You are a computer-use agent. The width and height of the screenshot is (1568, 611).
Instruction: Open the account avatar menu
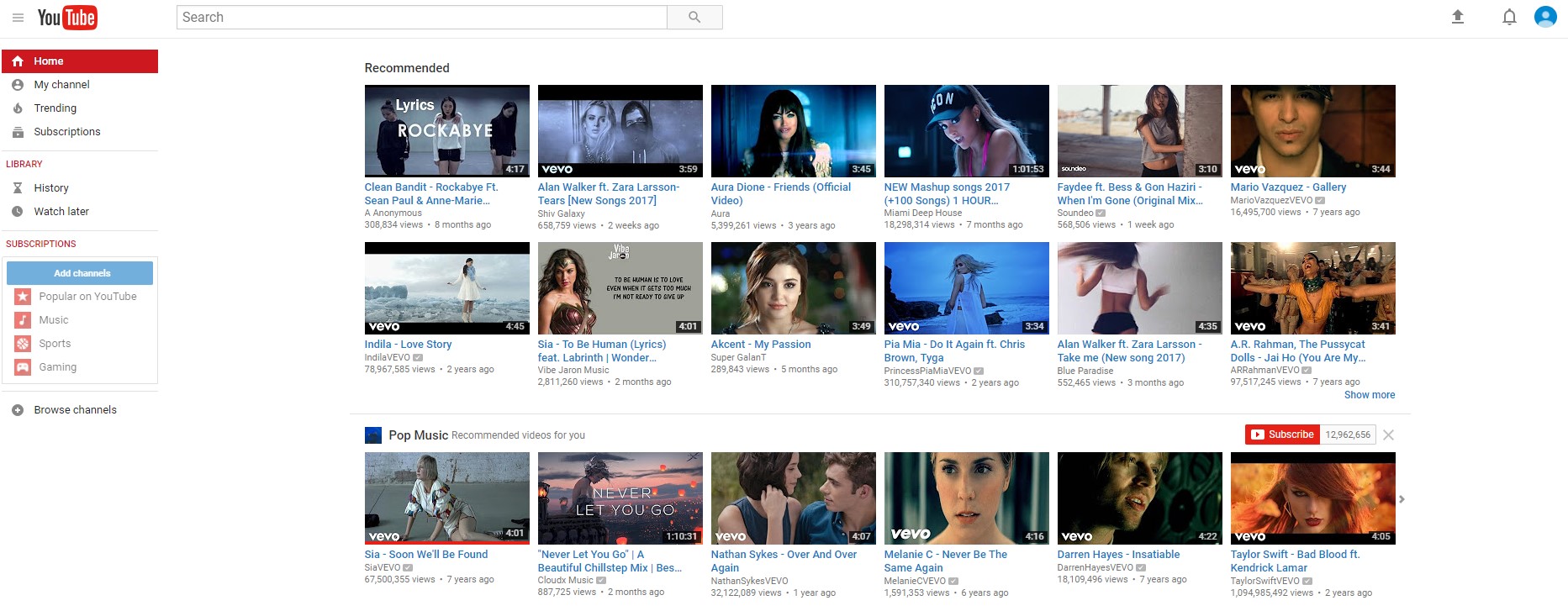tap(1545, 17)
